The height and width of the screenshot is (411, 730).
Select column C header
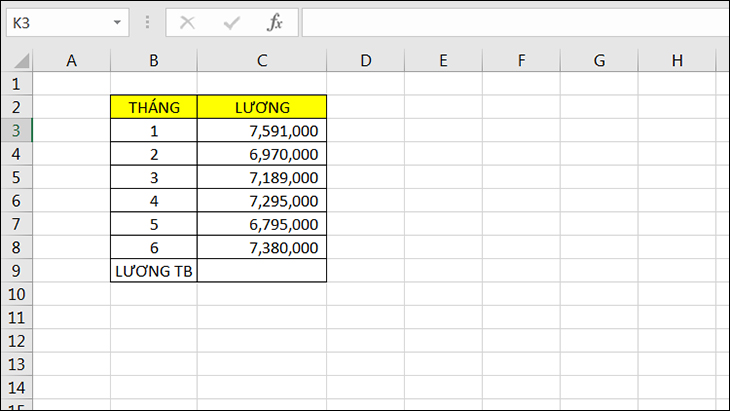pos(262,61)
